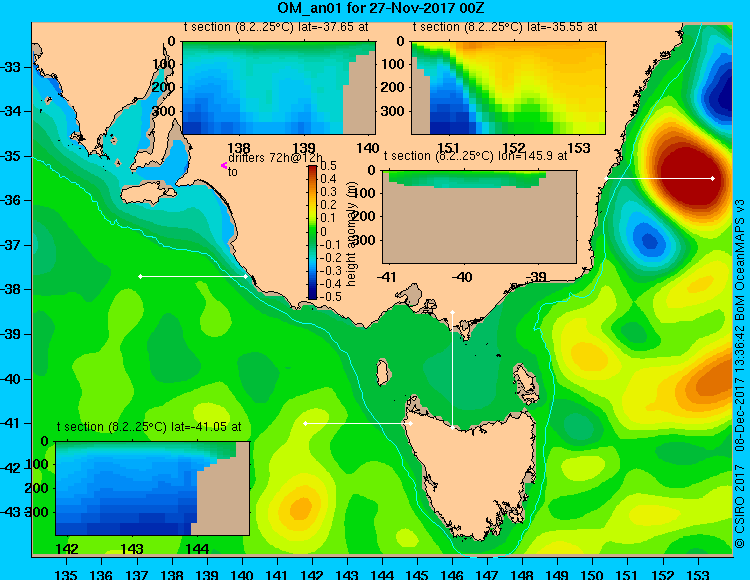Open the lat=-41.05 temperature section inset
The width and height of the screenshot is (750, 580).
153,488
